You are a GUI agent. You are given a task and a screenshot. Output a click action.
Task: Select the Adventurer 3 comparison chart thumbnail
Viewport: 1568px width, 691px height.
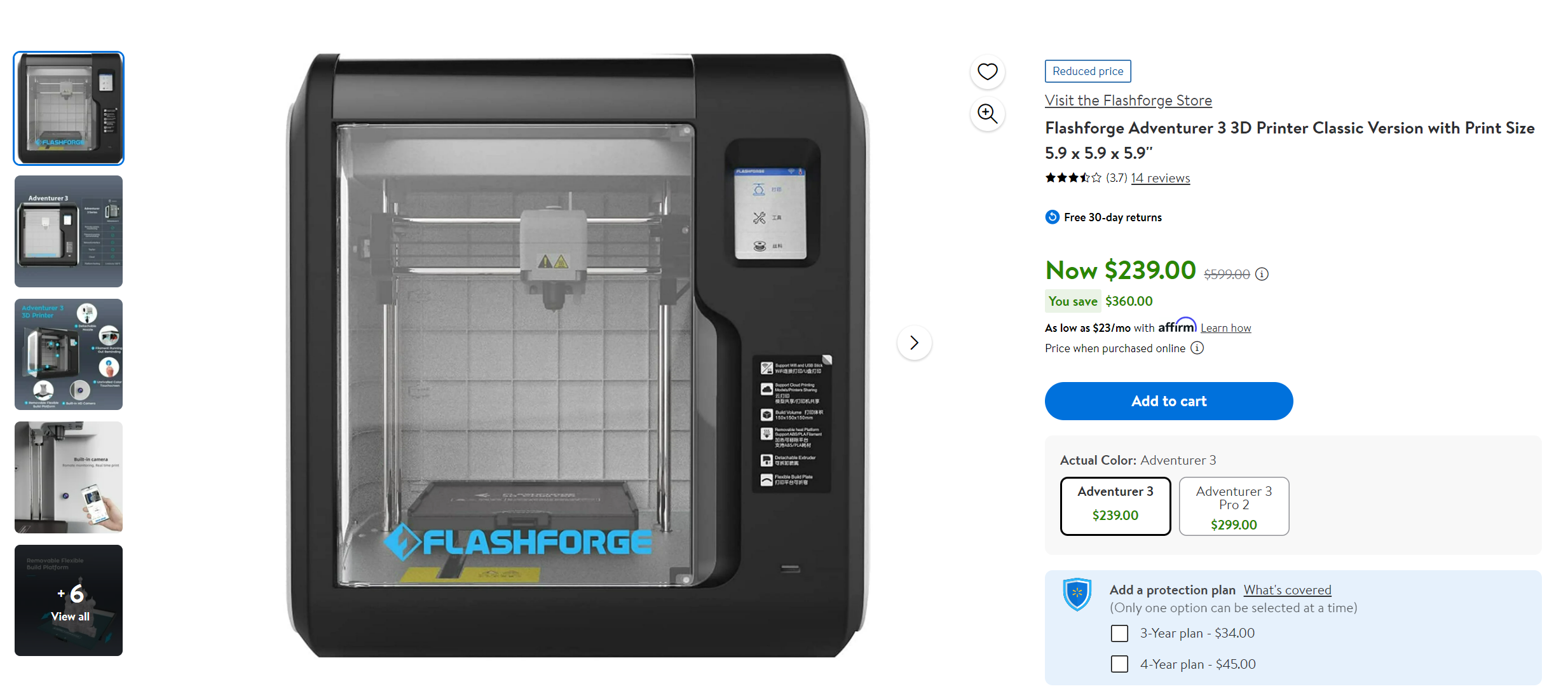click(x=69, y=231)
